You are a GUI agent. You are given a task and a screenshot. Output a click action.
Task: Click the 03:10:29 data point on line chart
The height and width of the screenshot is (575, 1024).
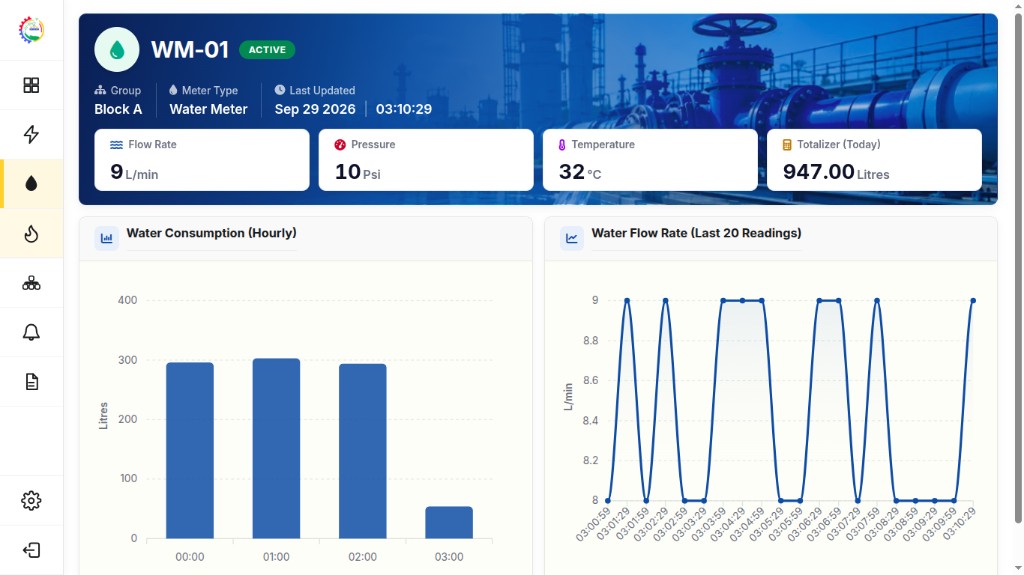[x=973, y=301]
